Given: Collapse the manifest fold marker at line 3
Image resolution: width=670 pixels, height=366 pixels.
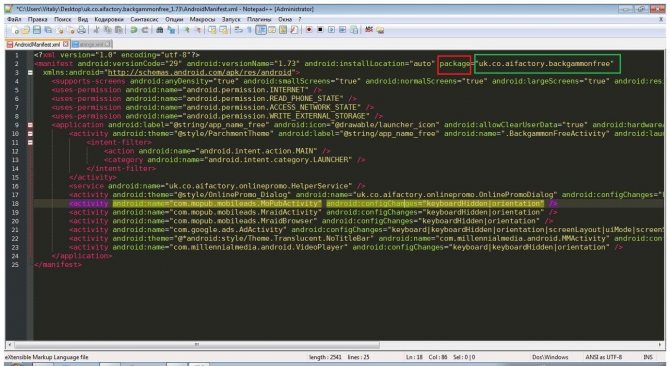Looking at the screenshot, I should click(30, 73).
